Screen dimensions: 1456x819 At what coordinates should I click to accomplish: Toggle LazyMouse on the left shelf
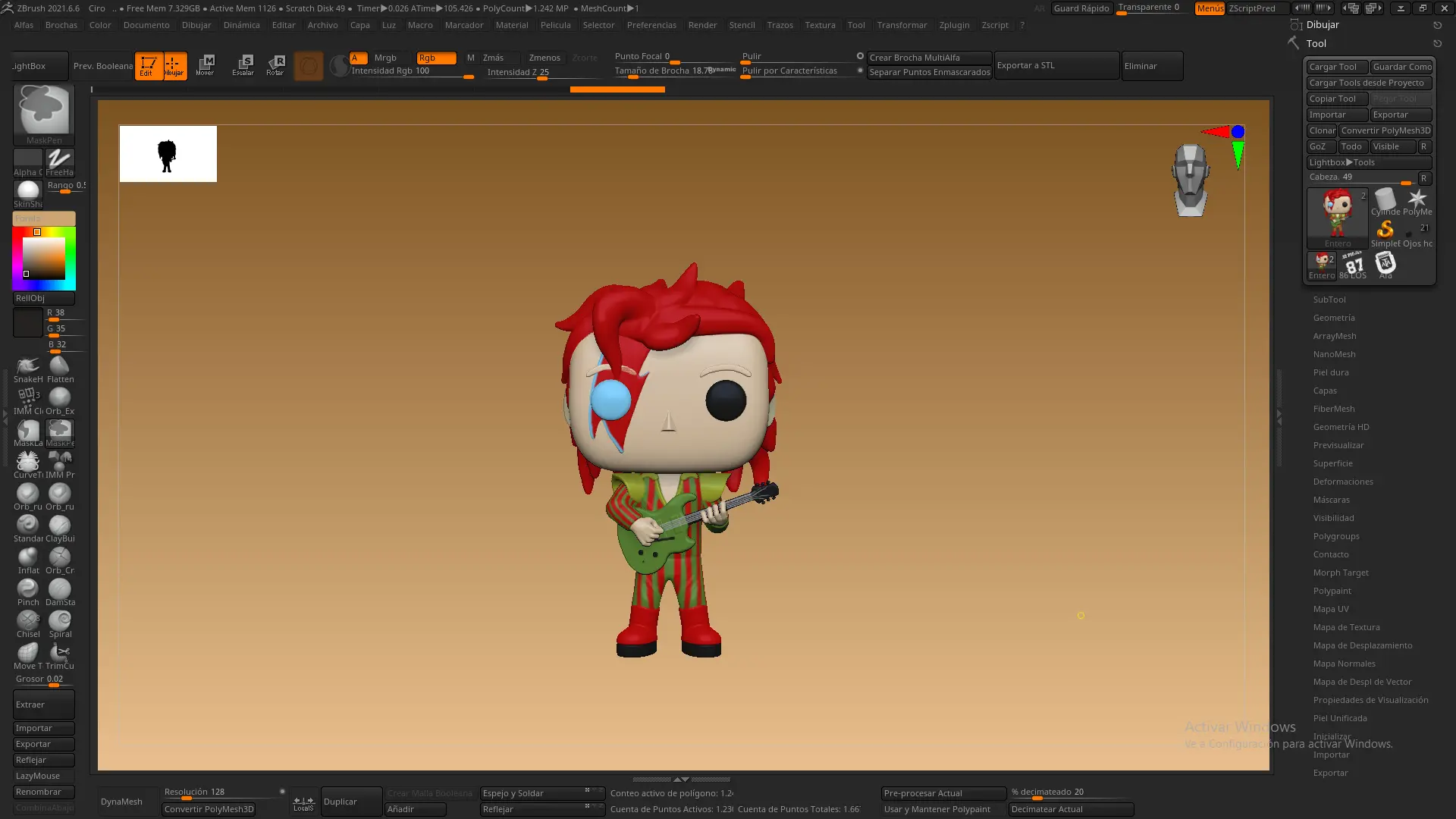point(44,776)
